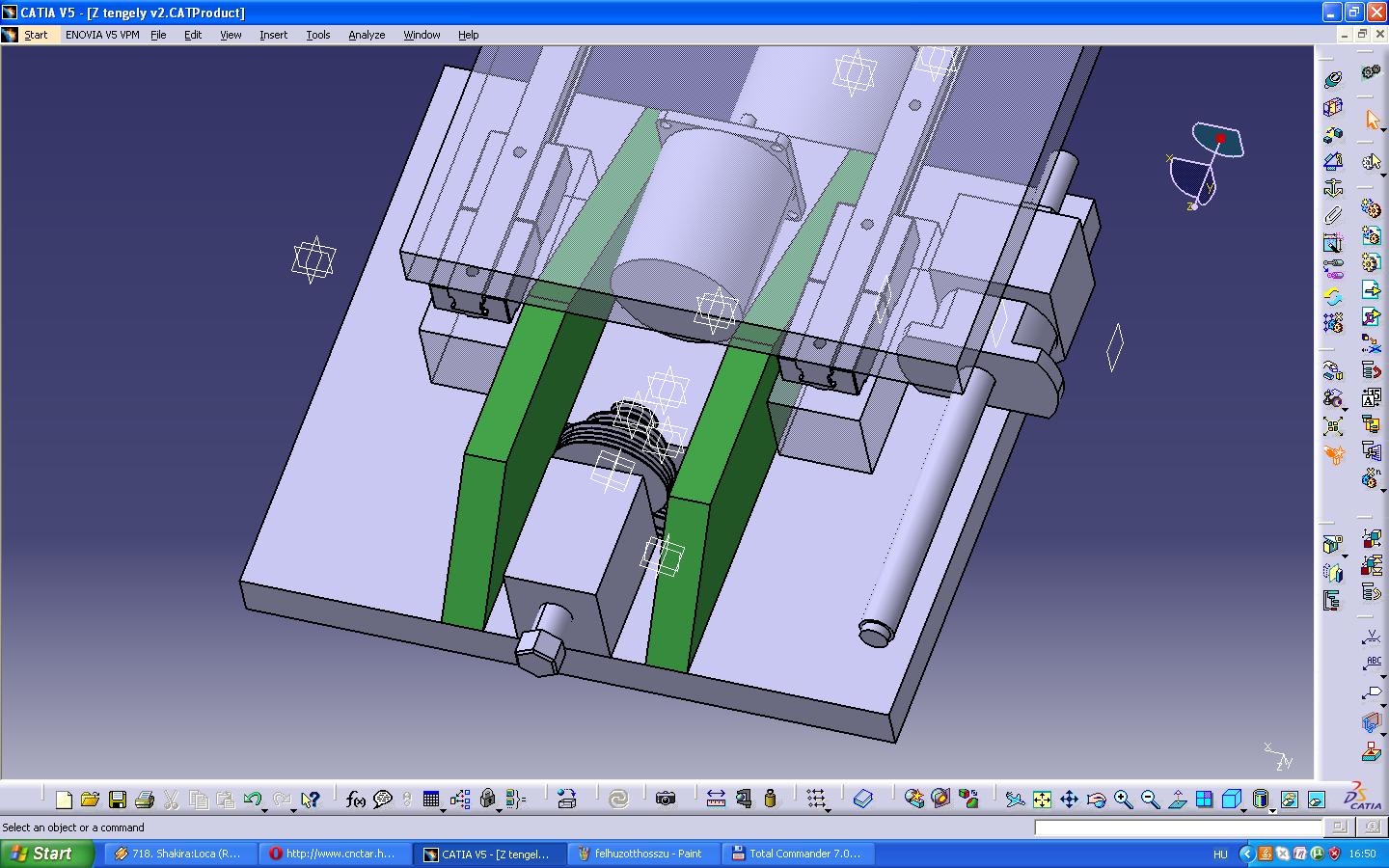This screenshot has width=1389, height=868.
Task: Open the Measure Between tool
Action: (716, 799)
